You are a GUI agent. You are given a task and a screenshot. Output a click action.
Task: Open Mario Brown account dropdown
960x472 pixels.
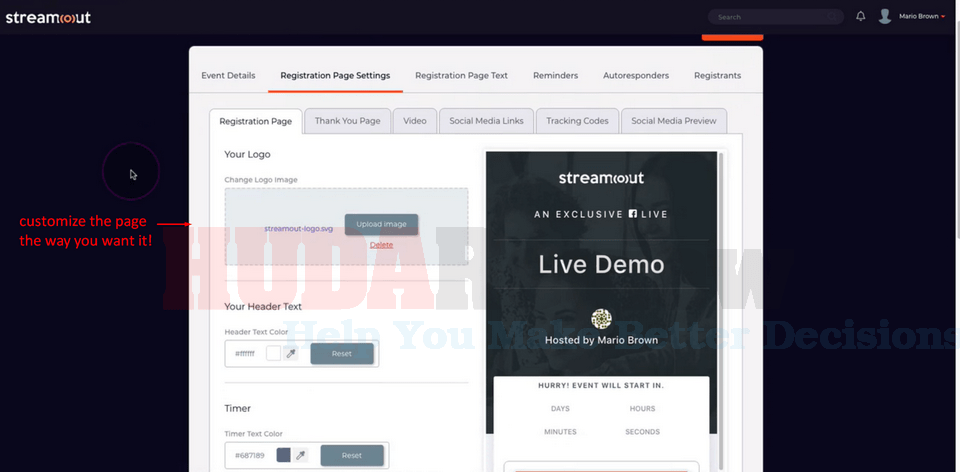(x=921, y=17)
